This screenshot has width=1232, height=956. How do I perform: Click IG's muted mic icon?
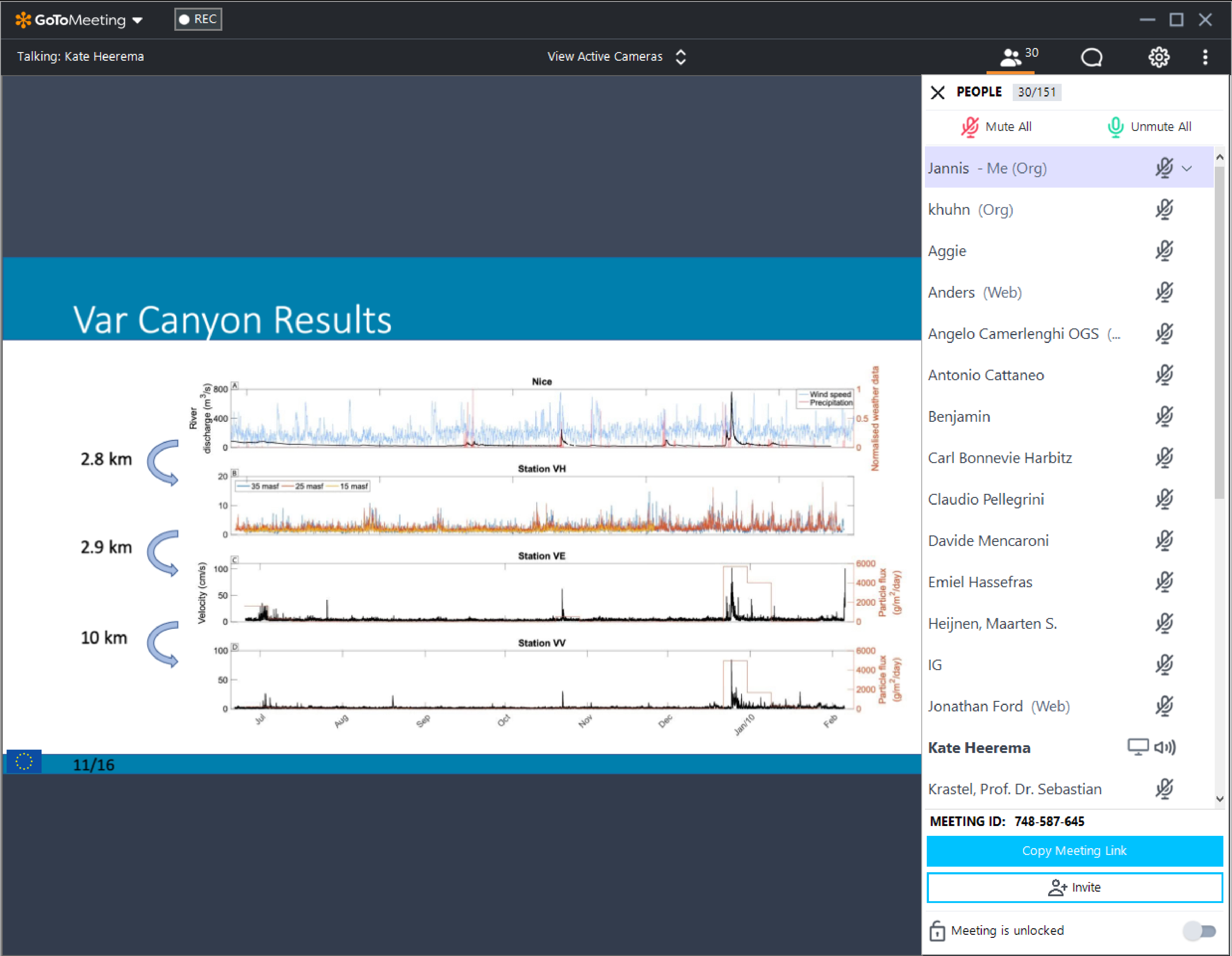click(x=1164, y=664)
